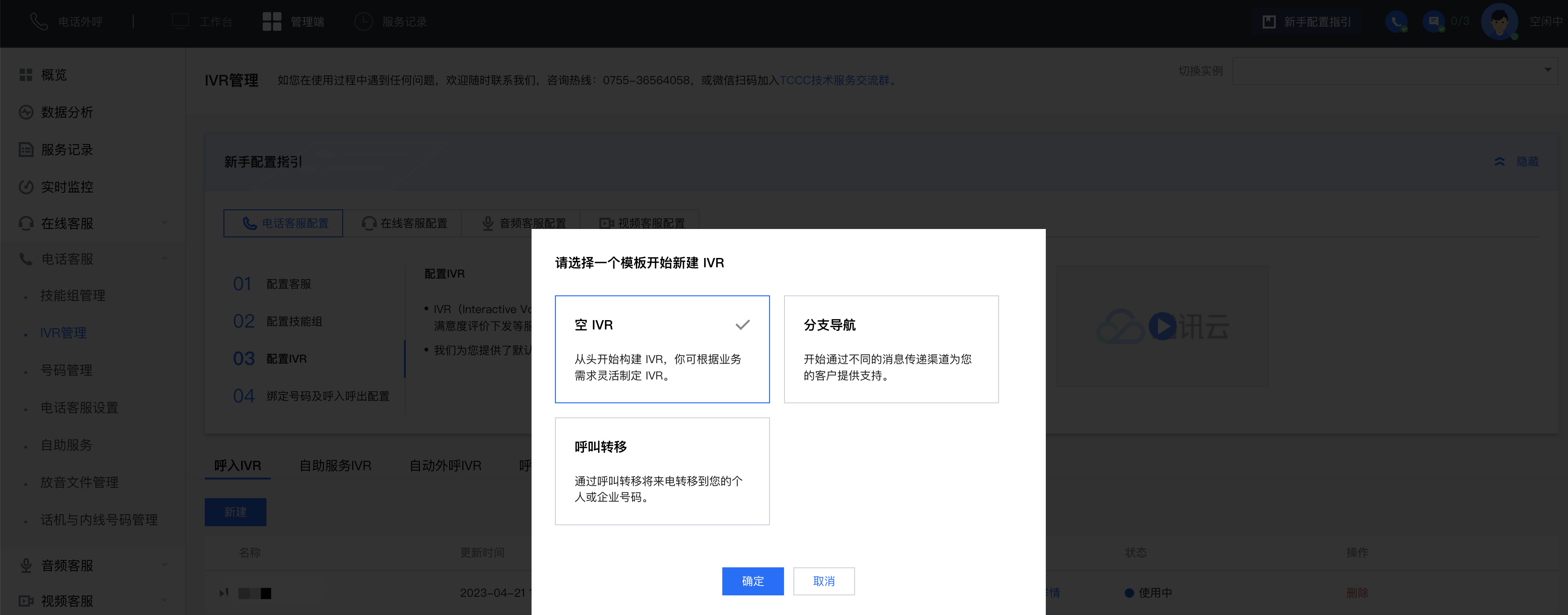Open the chat message icon in header
This screenshot has height=615, width=1568.
(1433, 22)
